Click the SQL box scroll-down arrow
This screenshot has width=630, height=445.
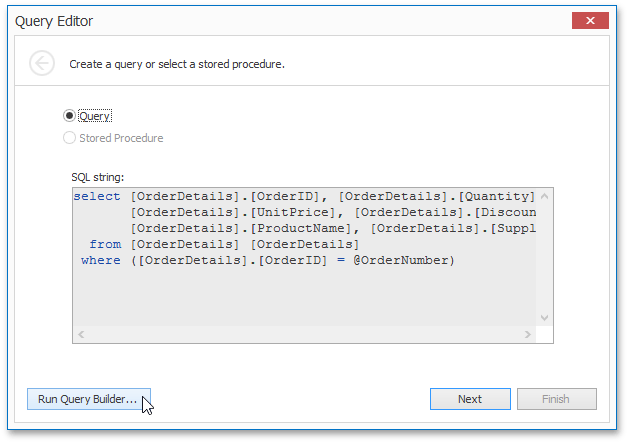click(x=544, y=318)
